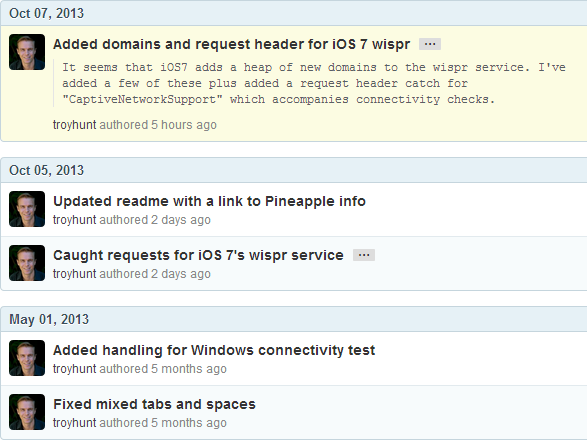Expand description of 'Caught requests for iOS 7's wispr service'
The width and height of the screenshot is (587, 440).
click(364, 255)
